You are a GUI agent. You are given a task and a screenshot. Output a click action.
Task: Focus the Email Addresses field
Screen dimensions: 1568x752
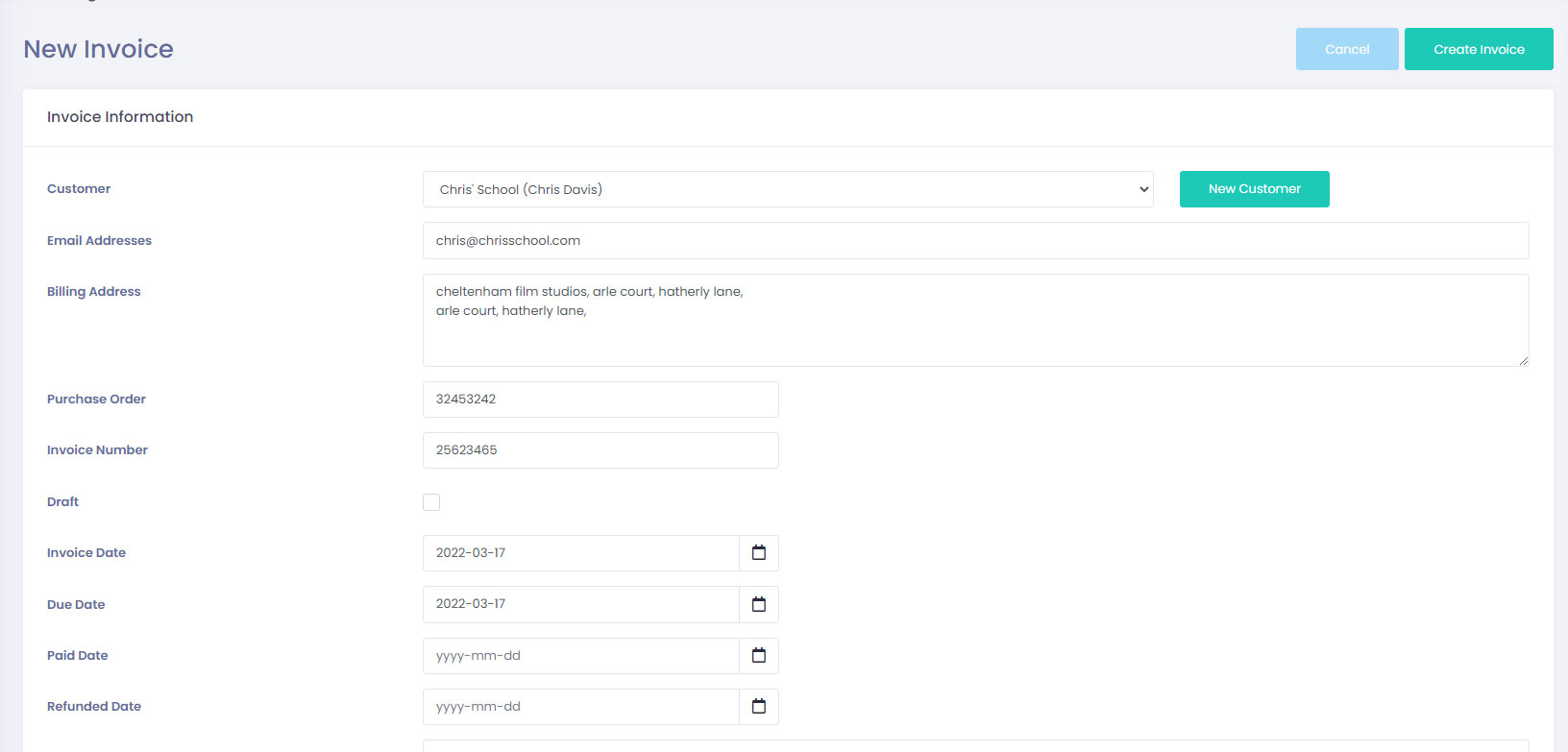975,241
